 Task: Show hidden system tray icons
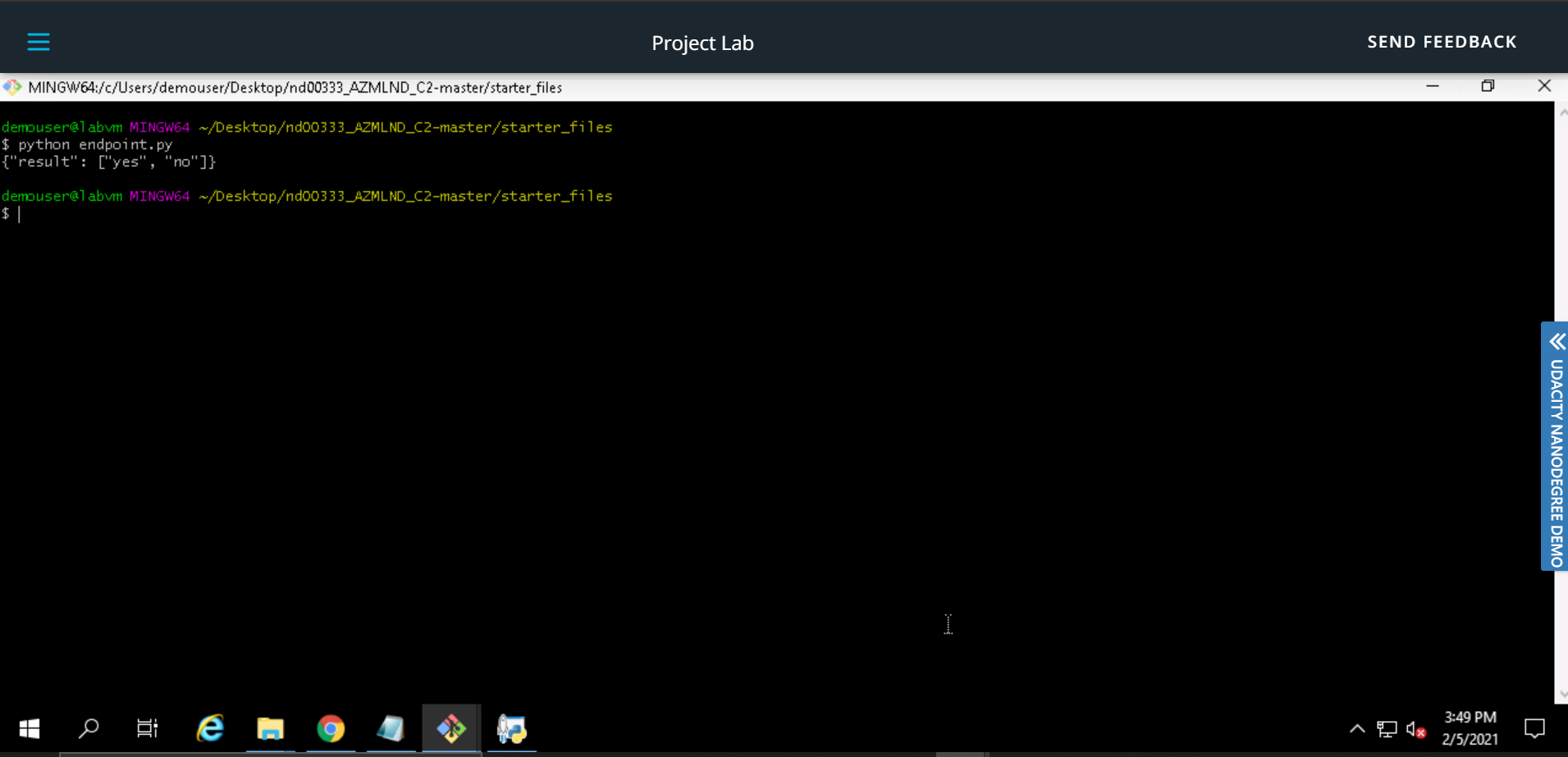pos(1357,728)
